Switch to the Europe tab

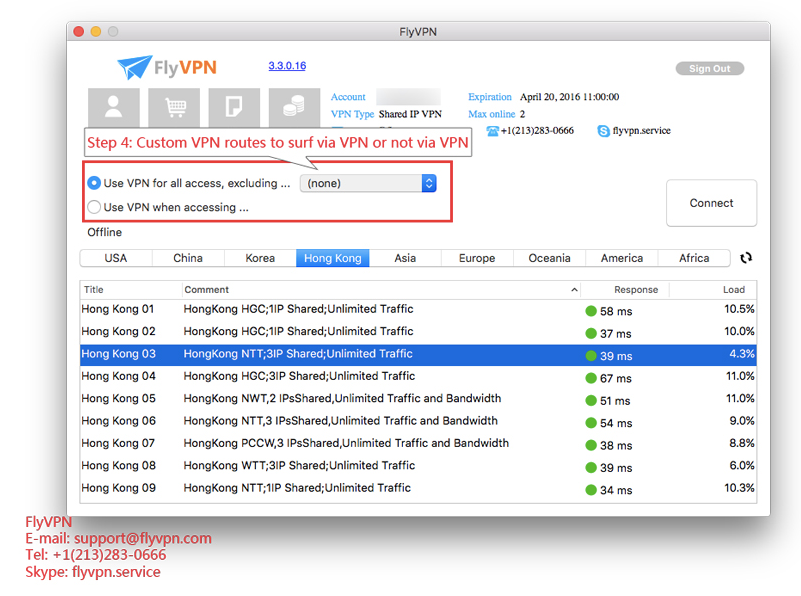pos(477,258)
